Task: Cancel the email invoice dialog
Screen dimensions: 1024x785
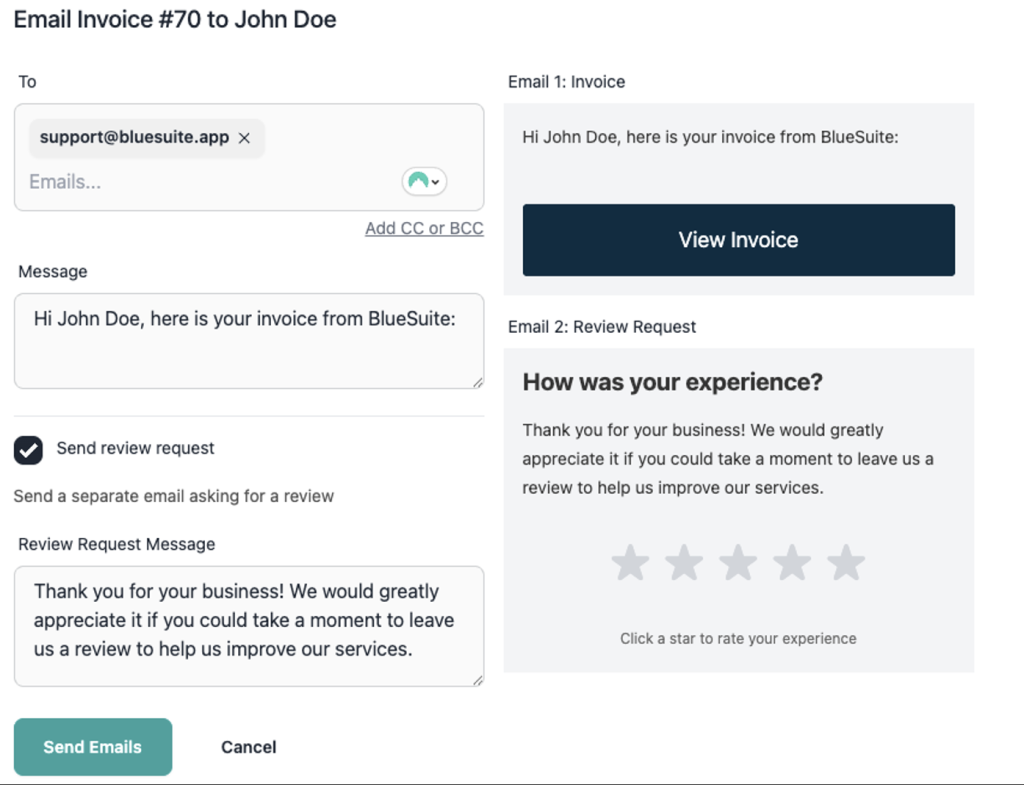Action: coord(248,747)
